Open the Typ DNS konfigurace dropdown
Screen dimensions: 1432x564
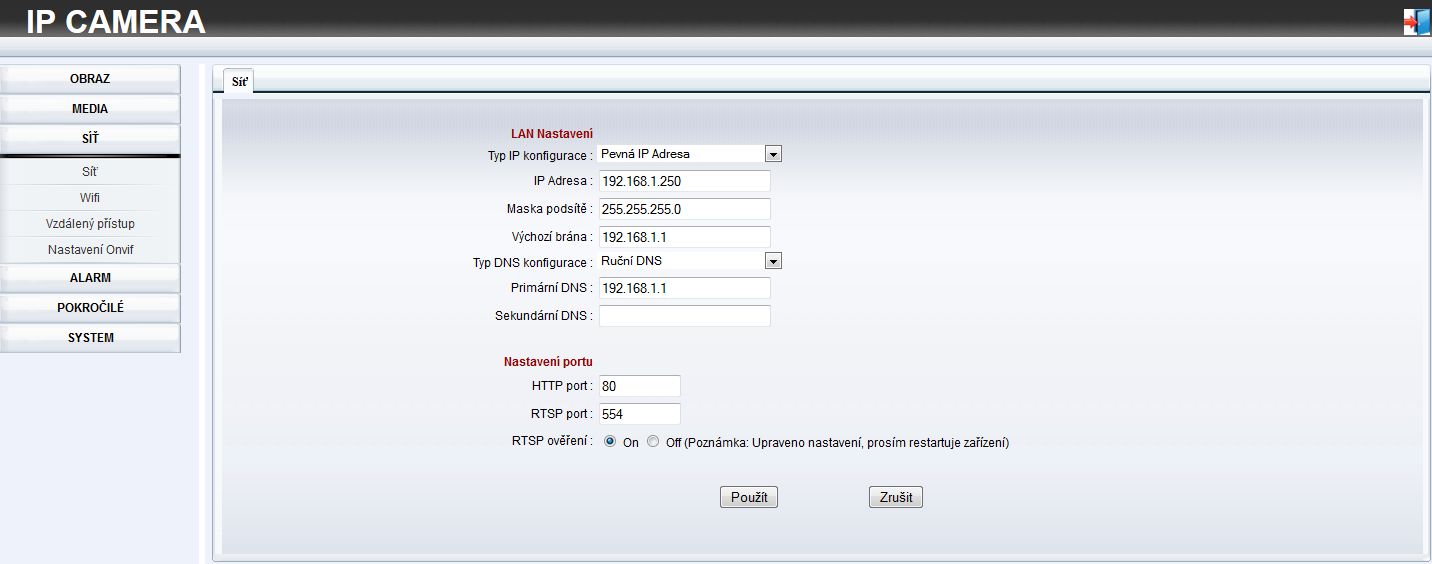pyautogui.click(x=689, y=261)
